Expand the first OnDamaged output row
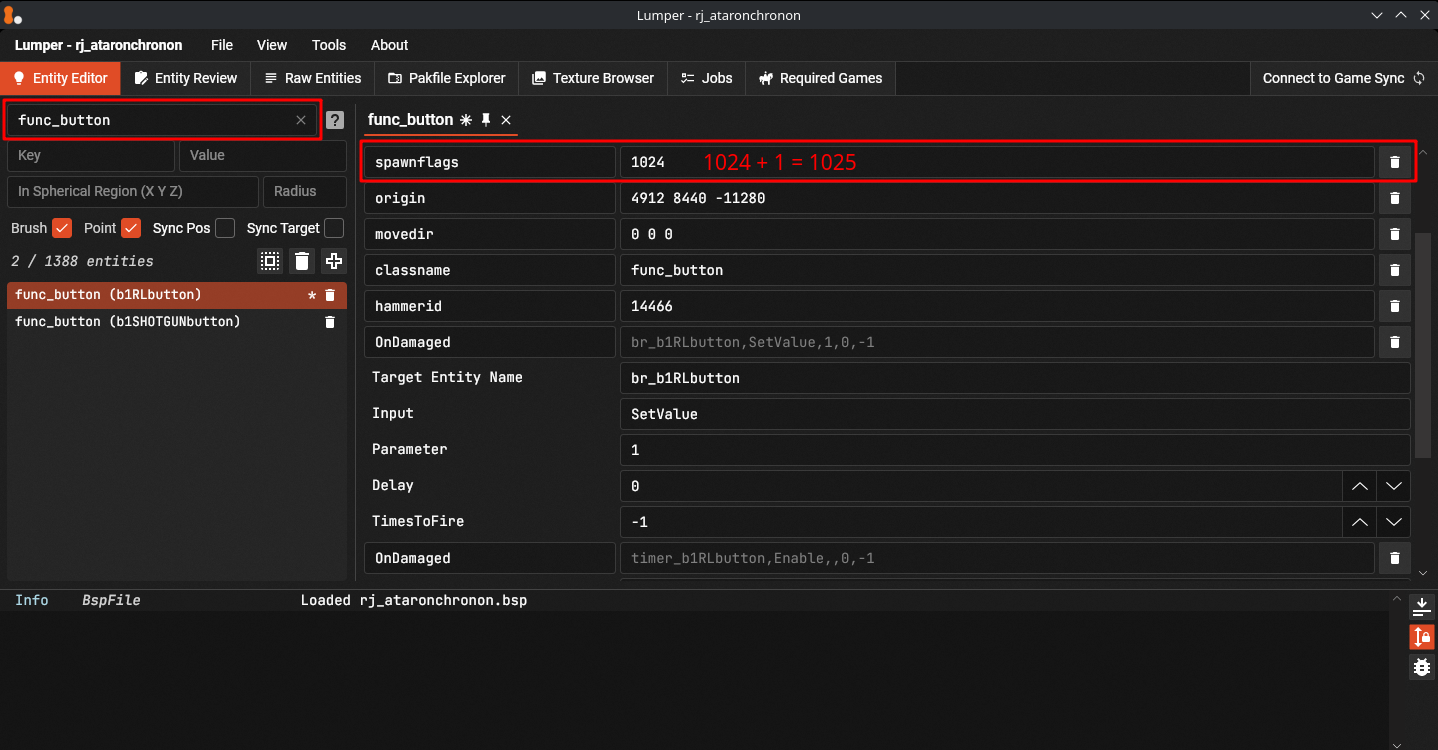Viewport: 1438px width, 750px height. click(x=489, y=342)
